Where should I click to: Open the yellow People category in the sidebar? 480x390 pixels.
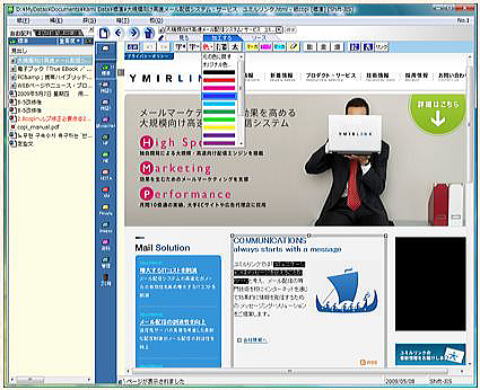tap(106, 209)
